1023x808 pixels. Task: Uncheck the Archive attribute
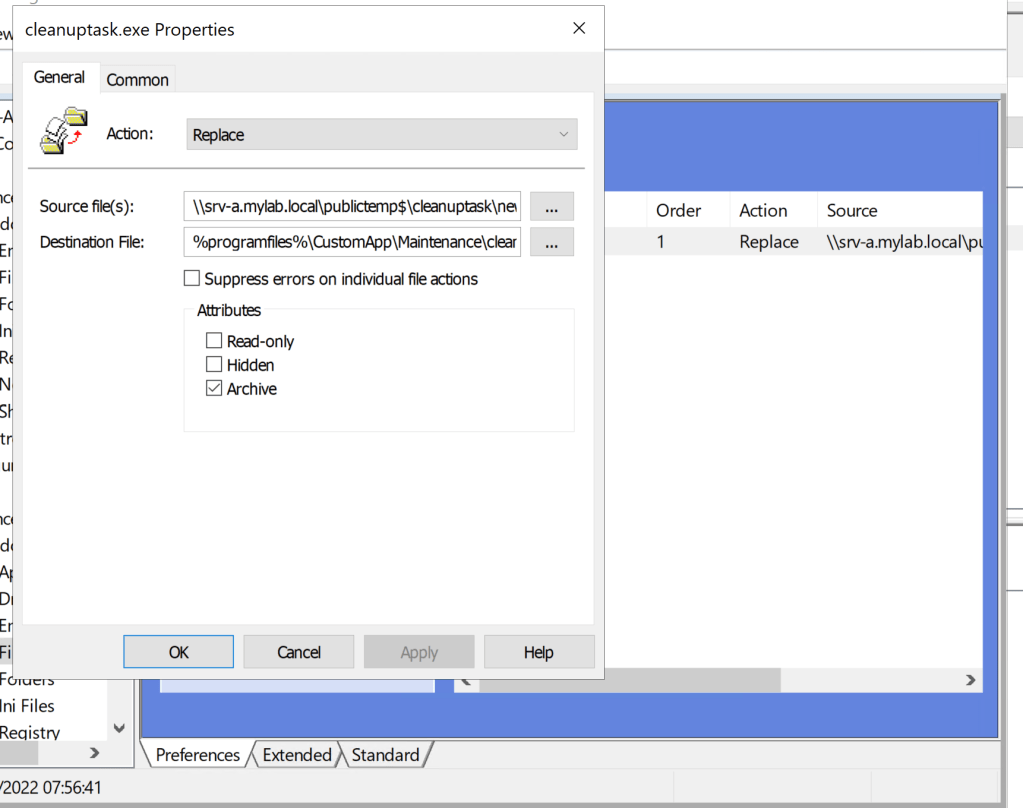click(214, 389)
